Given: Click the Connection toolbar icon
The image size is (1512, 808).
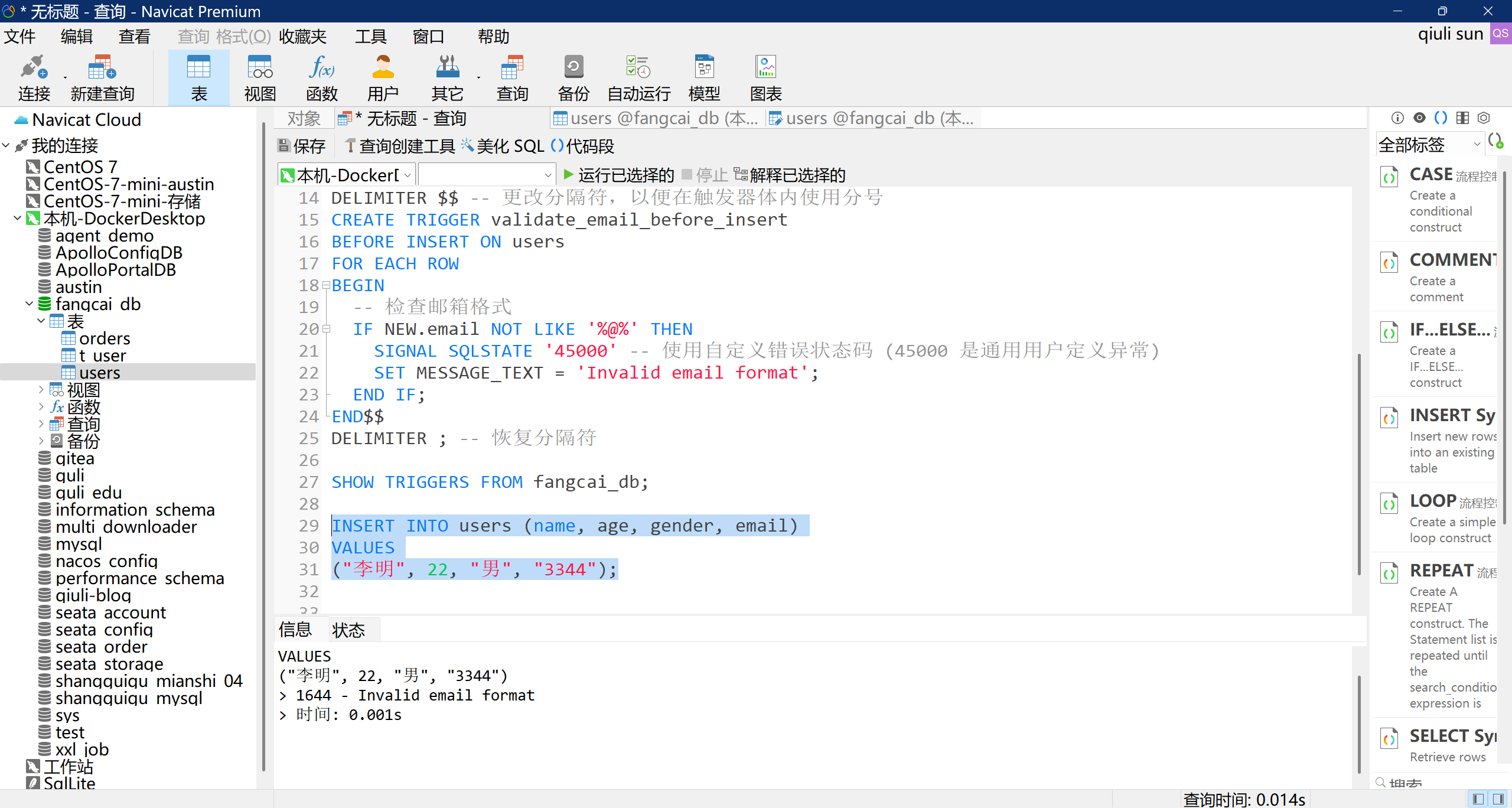Looking at the screenshot, I should (33, 78).
